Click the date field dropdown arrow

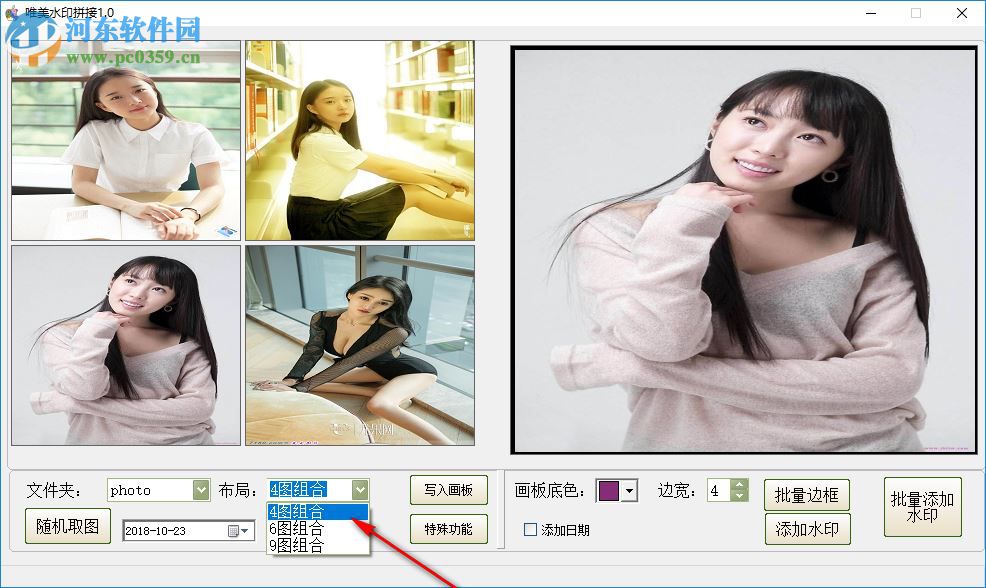pos(245,531)
